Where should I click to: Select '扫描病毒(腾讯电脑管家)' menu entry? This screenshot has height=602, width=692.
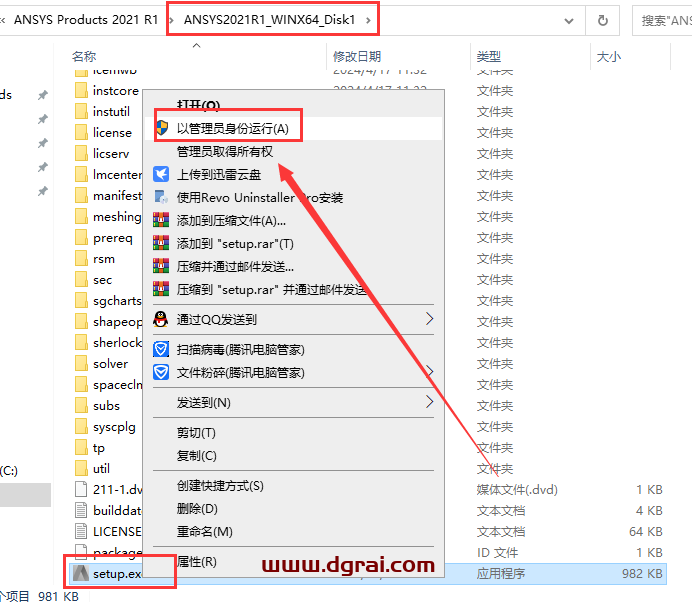click(x=293, y=350)
